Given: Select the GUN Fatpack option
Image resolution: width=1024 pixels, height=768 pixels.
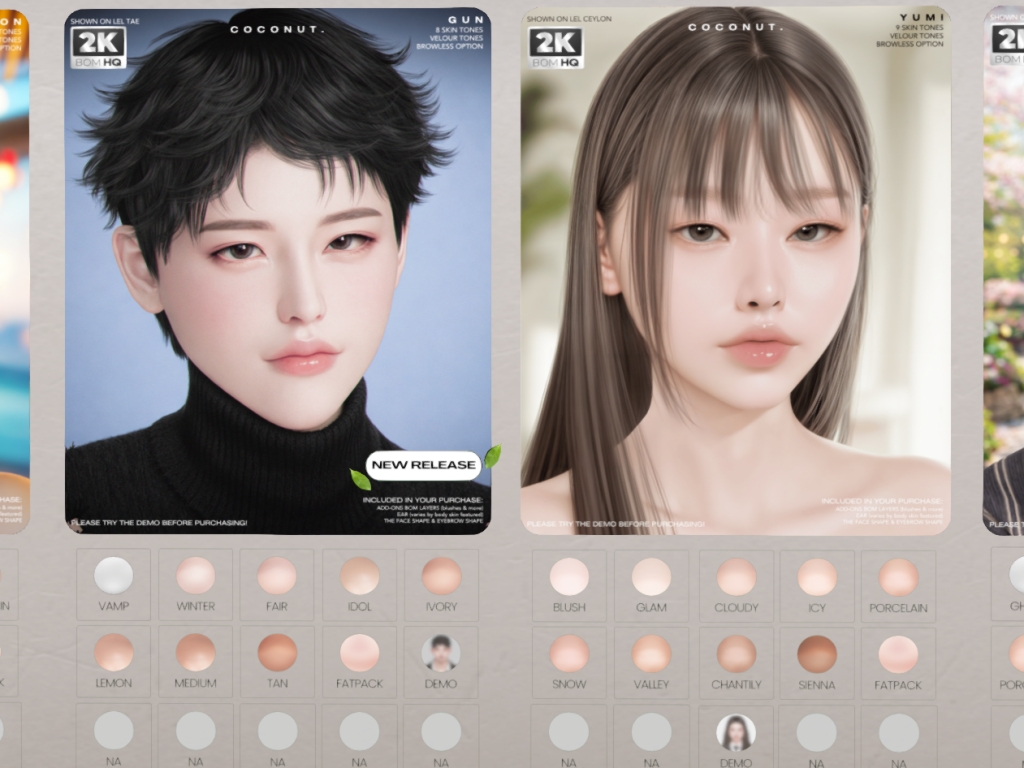Looking at the screenshot, I should coord(359,654).
